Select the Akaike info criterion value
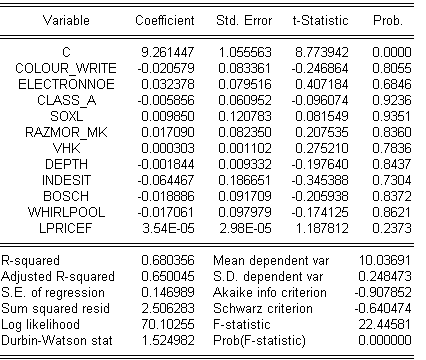 click(383, 292)
